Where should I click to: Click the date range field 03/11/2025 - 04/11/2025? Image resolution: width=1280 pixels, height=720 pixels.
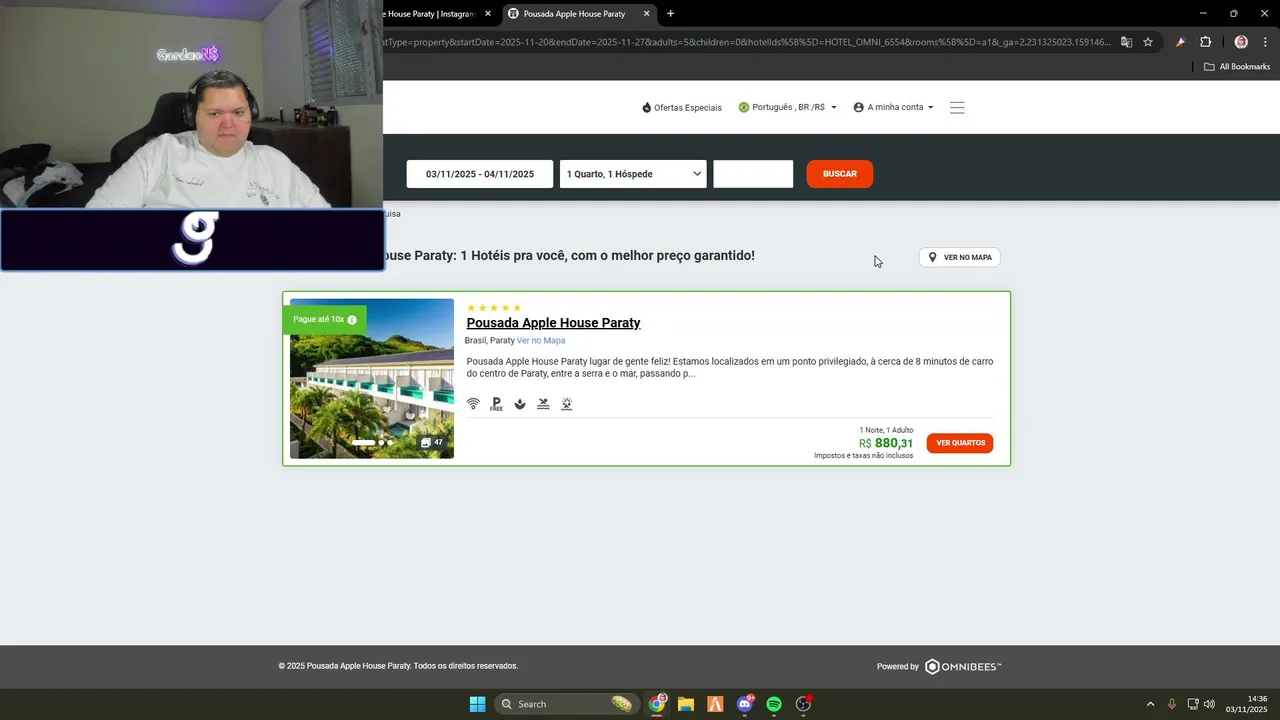click(480, 174)
